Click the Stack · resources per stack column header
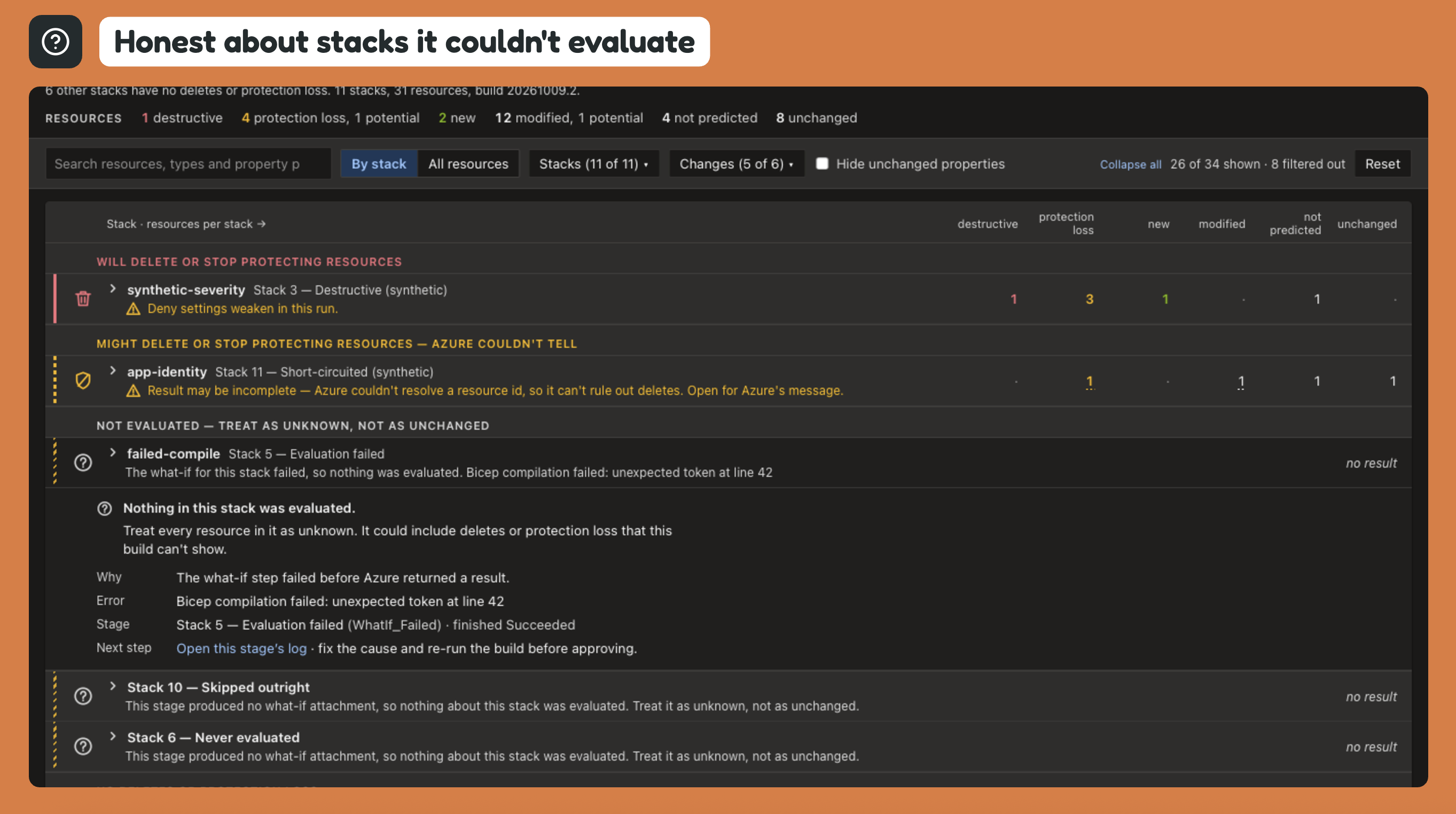 pyautogui.click(x=186, y=224)
